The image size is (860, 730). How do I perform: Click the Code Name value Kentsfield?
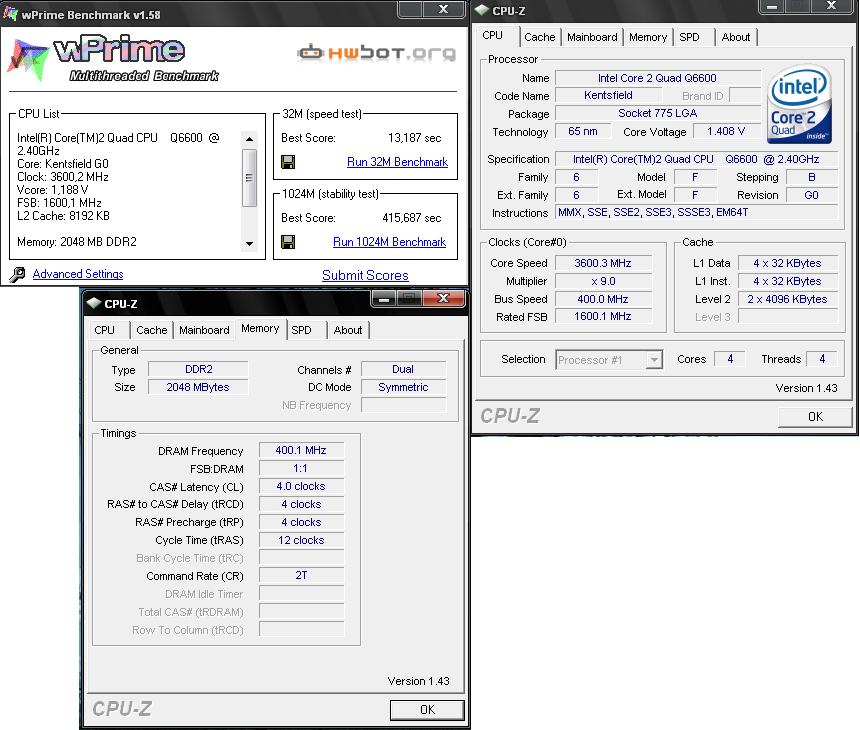tap(608, 95)
